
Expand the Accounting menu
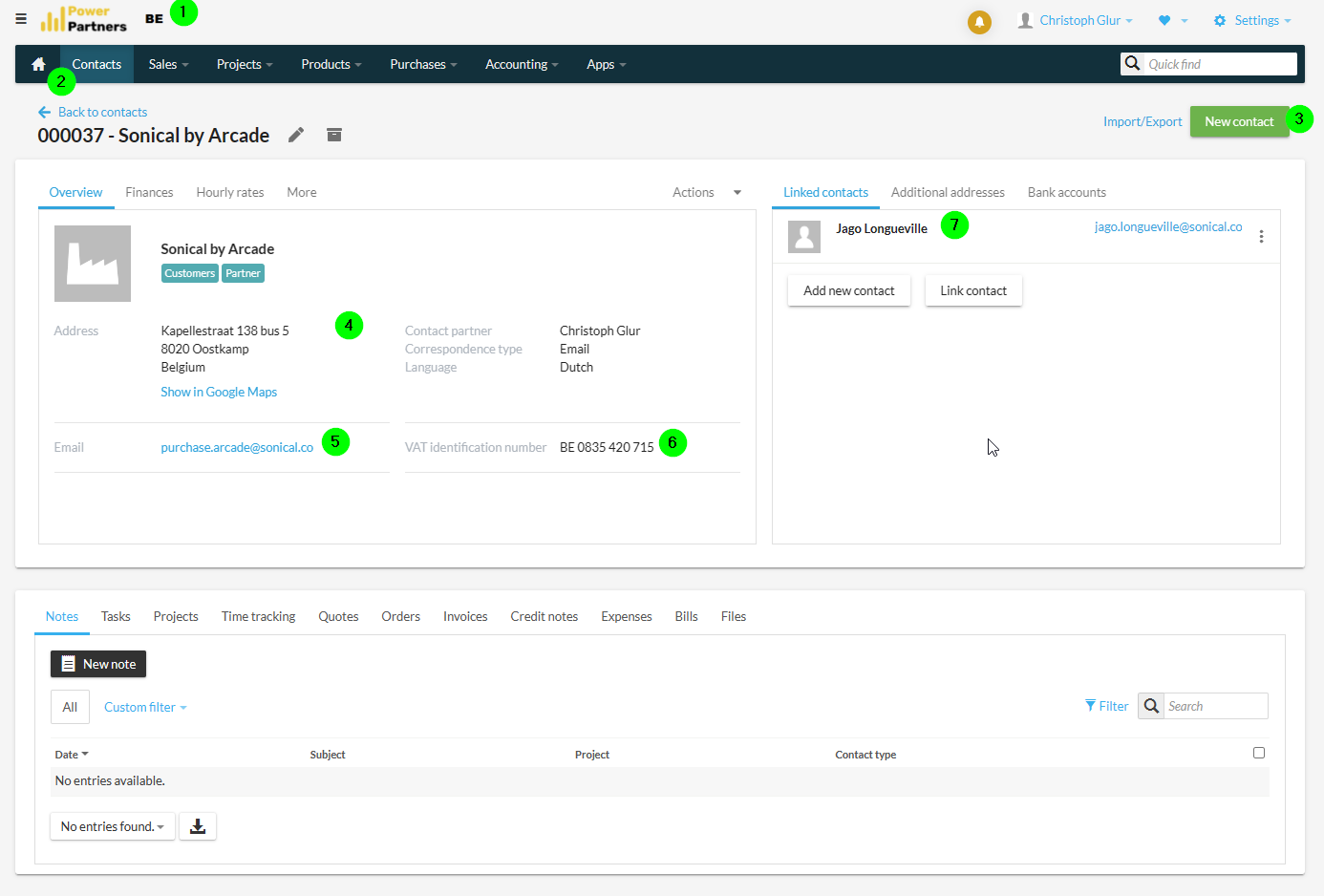[x=522, y=64]
